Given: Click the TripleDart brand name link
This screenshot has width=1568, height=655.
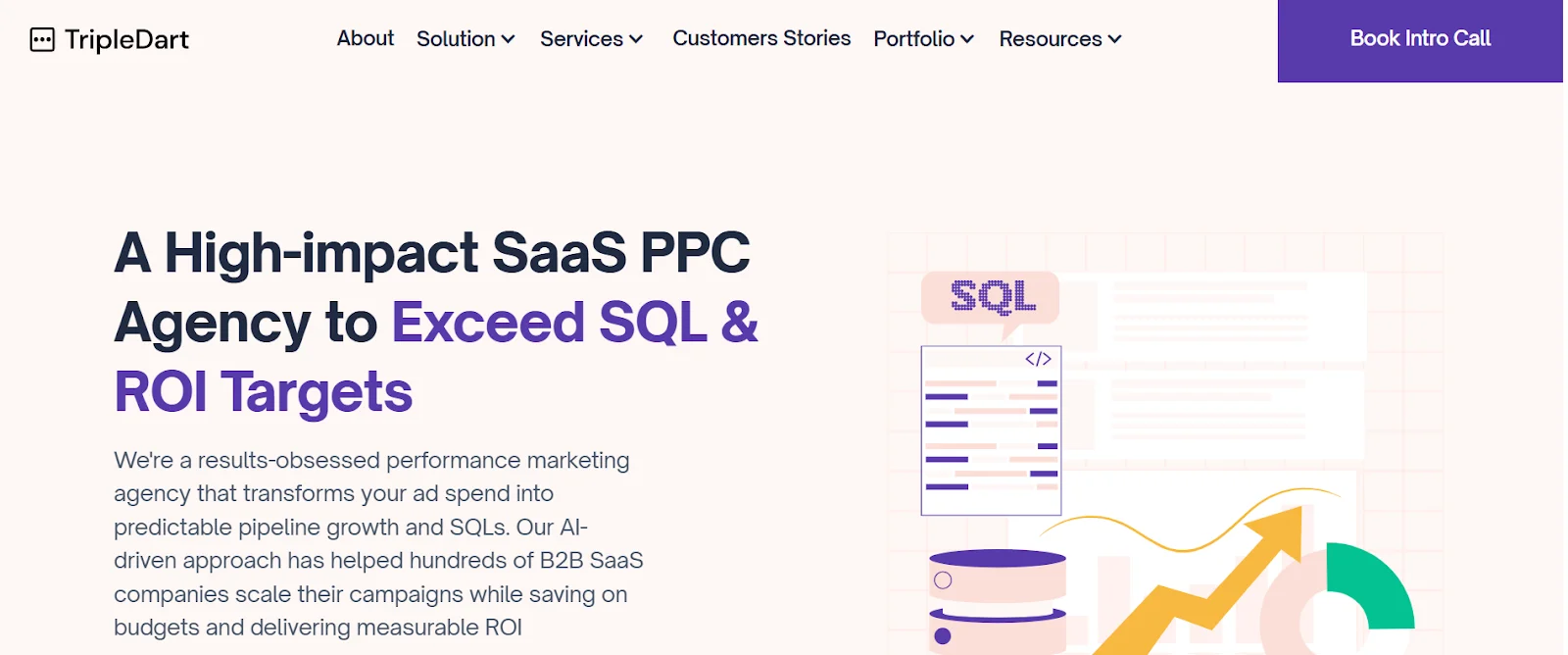Looking at the screenshot, I should (x=126, y=40).
